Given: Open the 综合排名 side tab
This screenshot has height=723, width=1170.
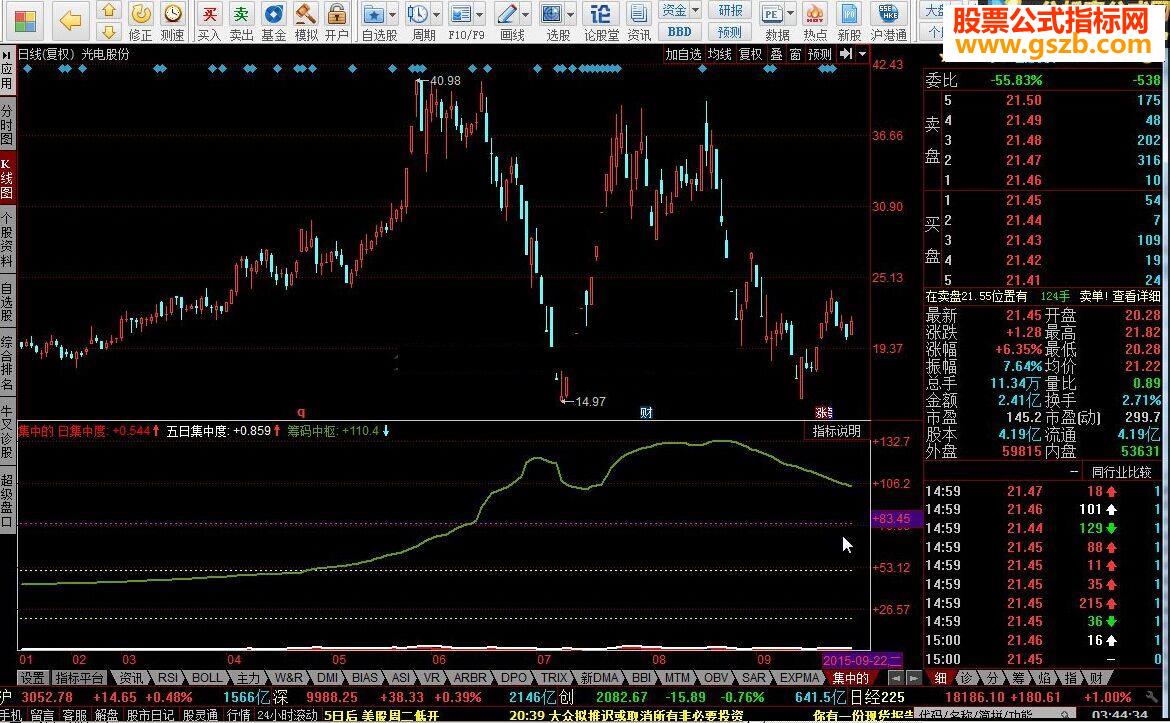Looking at the screenshot, I should coord(7,363).
